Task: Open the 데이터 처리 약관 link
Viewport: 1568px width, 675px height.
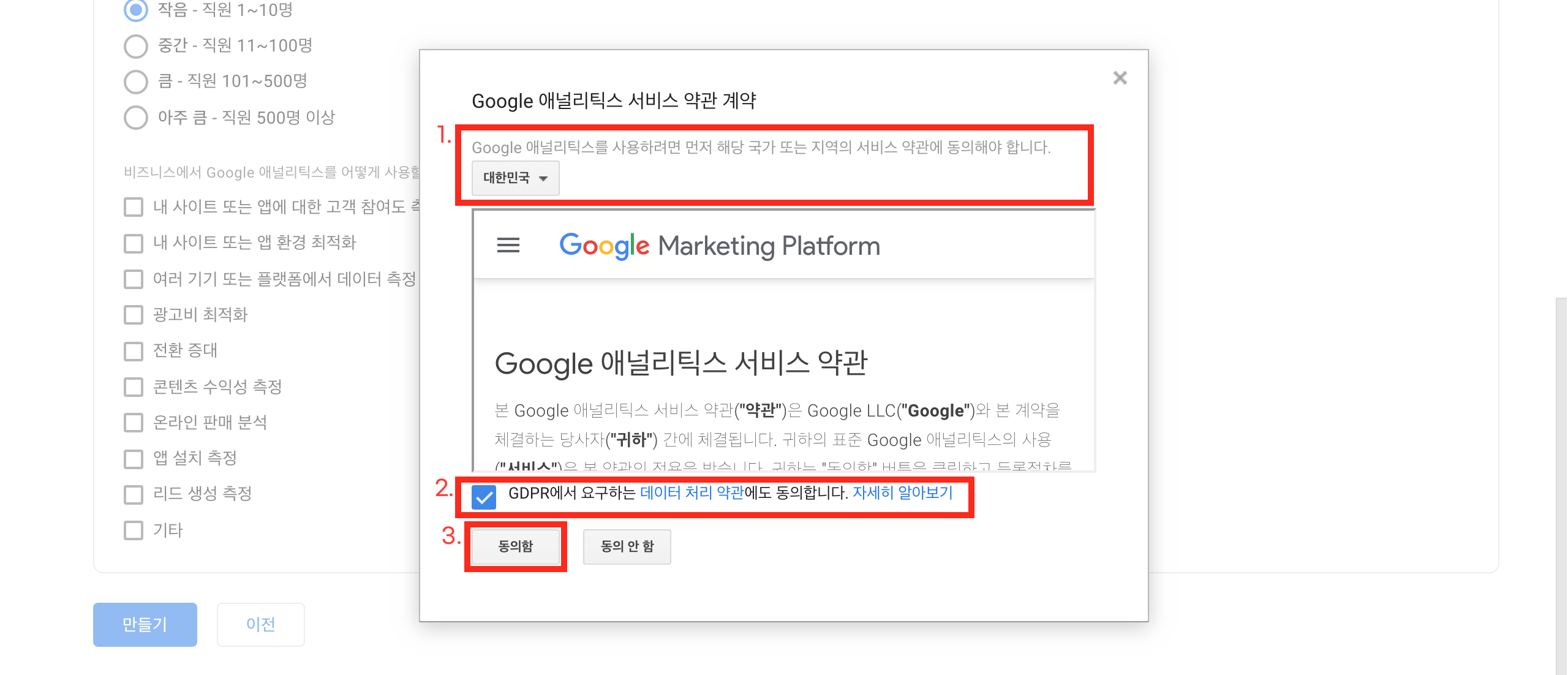Action: (692, 492)
